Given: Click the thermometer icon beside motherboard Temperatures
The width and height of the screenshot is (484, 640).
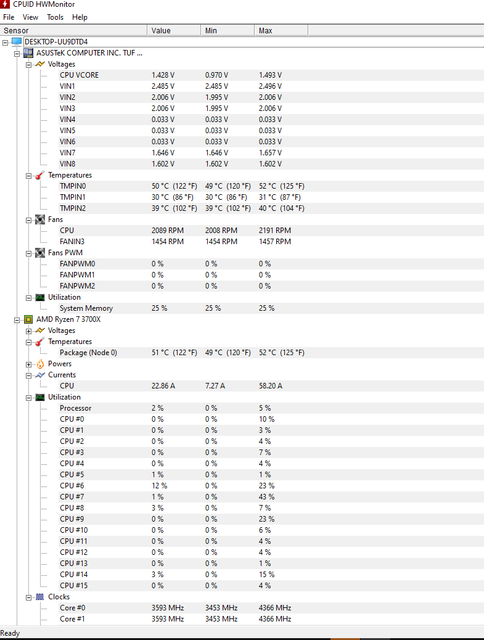Looking at the screenshot, I should pos(40,175).
